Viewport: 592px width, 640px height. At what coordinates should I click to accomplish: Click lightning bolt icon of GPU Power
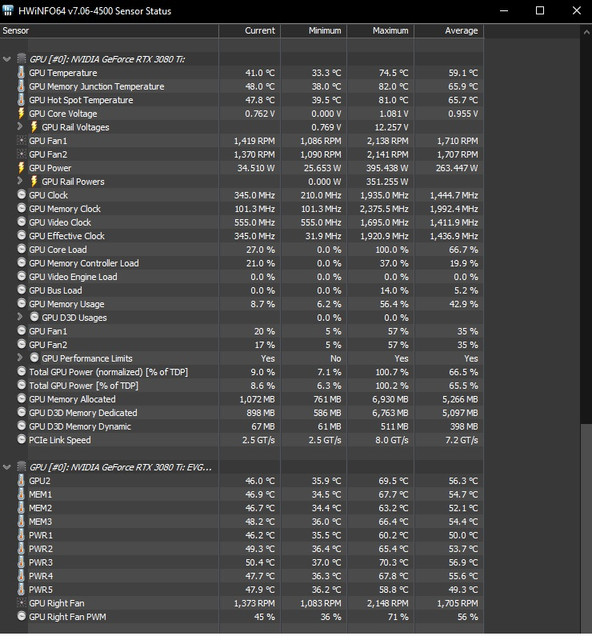(21, 168)
